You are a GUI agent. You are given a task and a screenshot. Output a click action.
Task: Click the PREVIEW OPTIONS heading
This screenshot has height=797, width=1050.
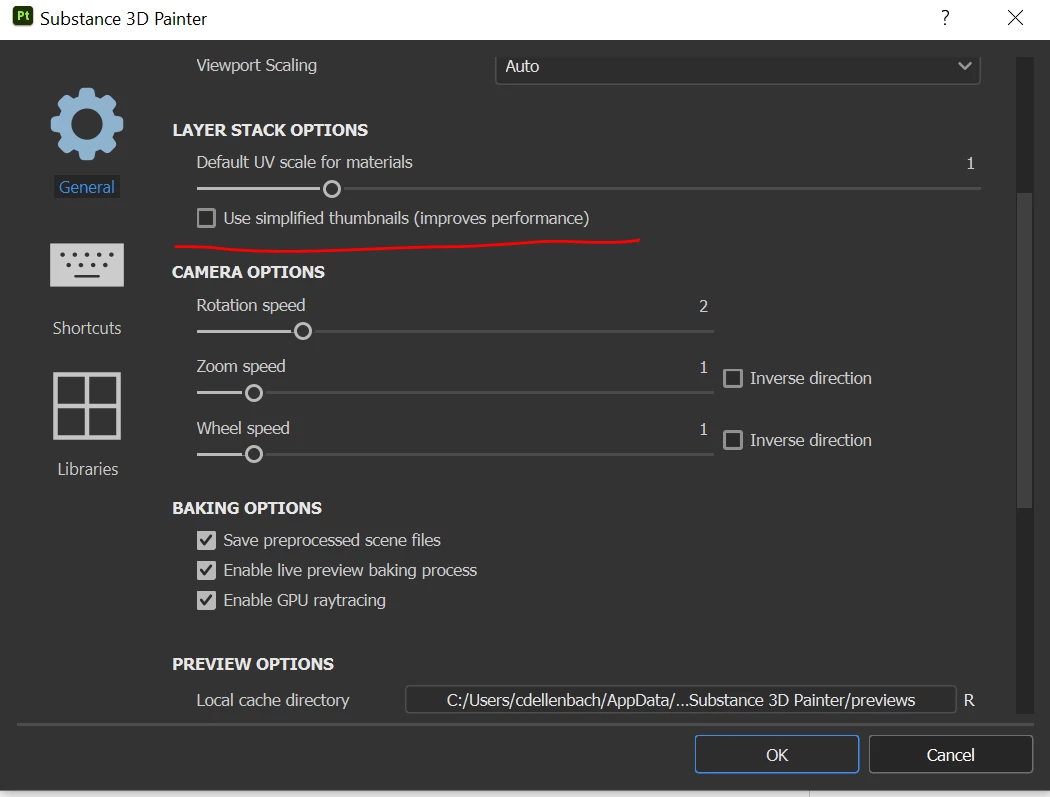(x=253, y=664)
